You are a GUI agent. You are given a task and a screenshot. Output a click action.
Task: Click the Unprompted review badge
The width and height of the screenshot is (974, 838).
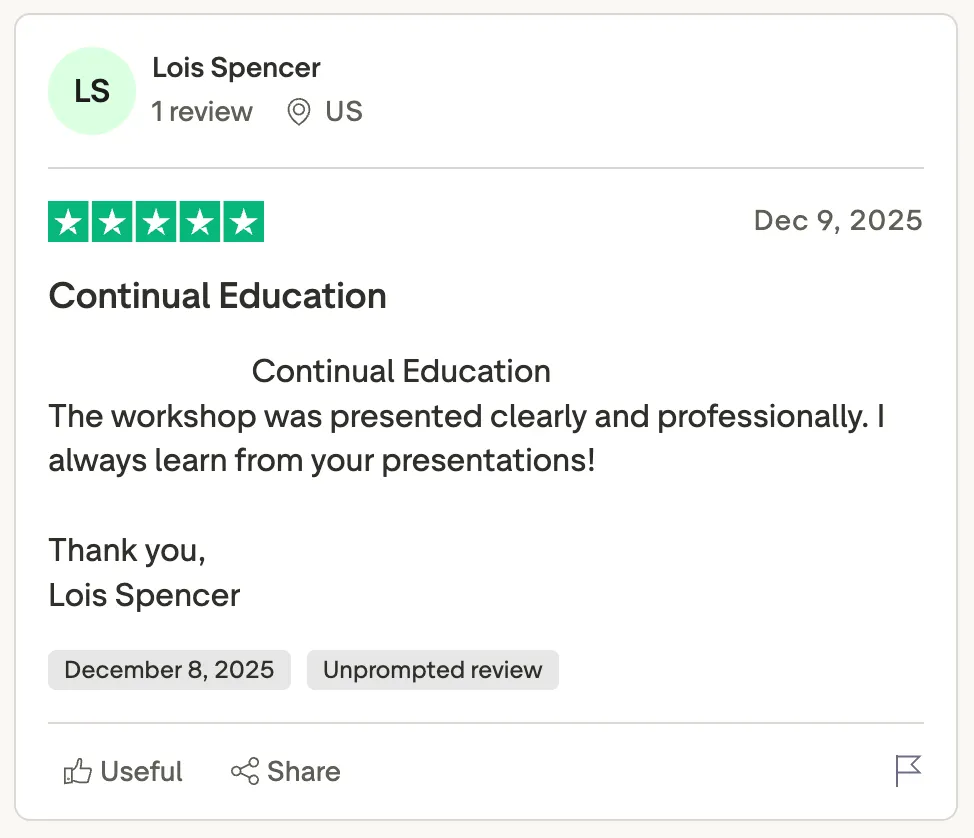(x=432, y=670)
